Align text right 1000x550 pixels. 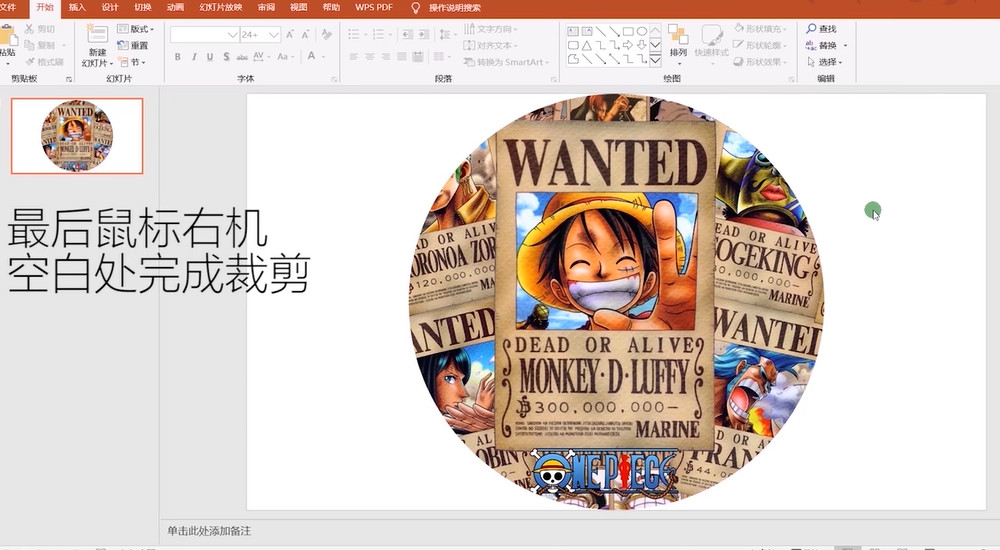385,57
